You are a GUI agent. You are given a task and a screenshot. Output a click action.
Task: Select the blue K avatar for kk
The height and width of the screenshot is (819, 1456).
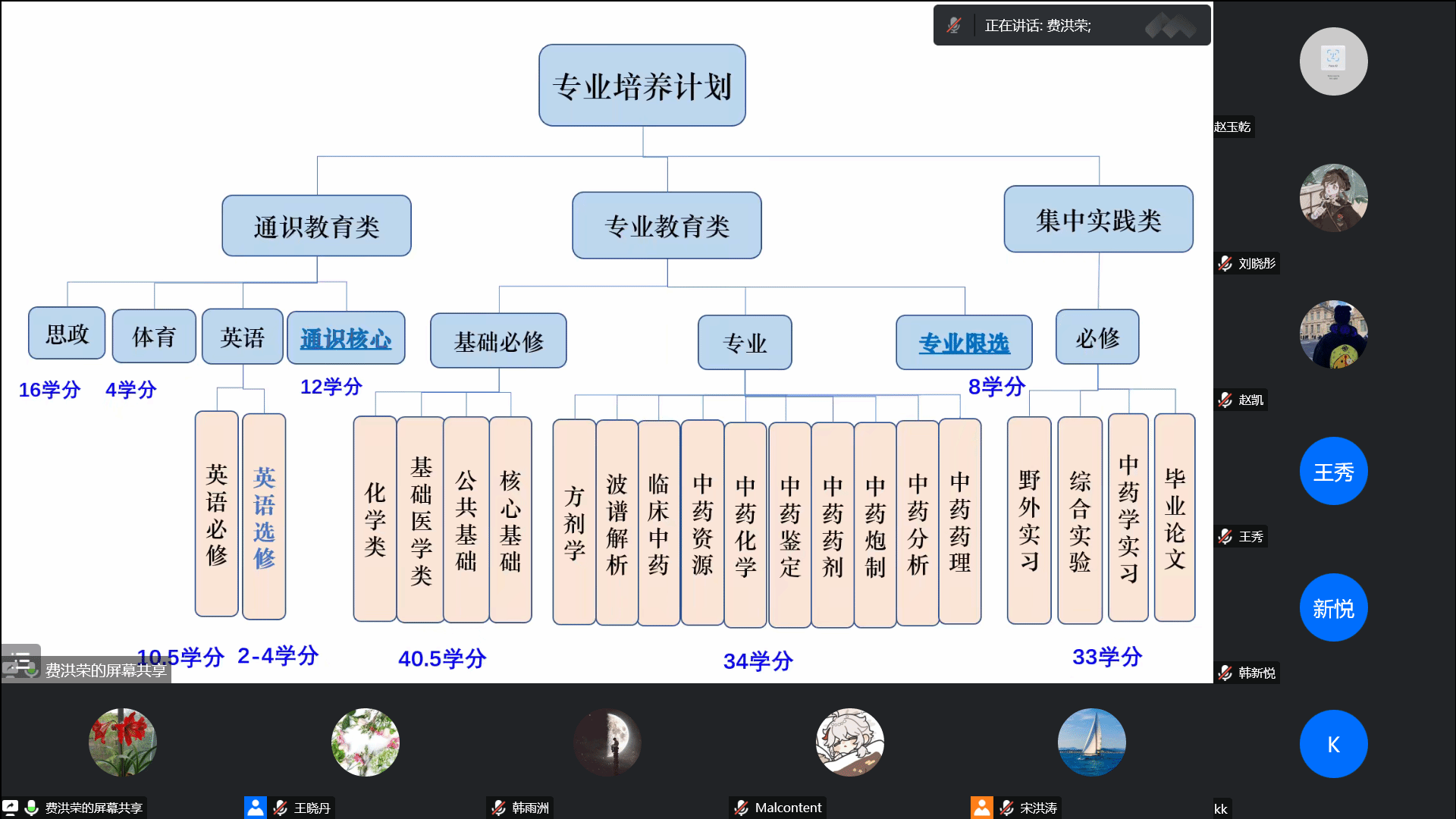[x=1333, y=744]
